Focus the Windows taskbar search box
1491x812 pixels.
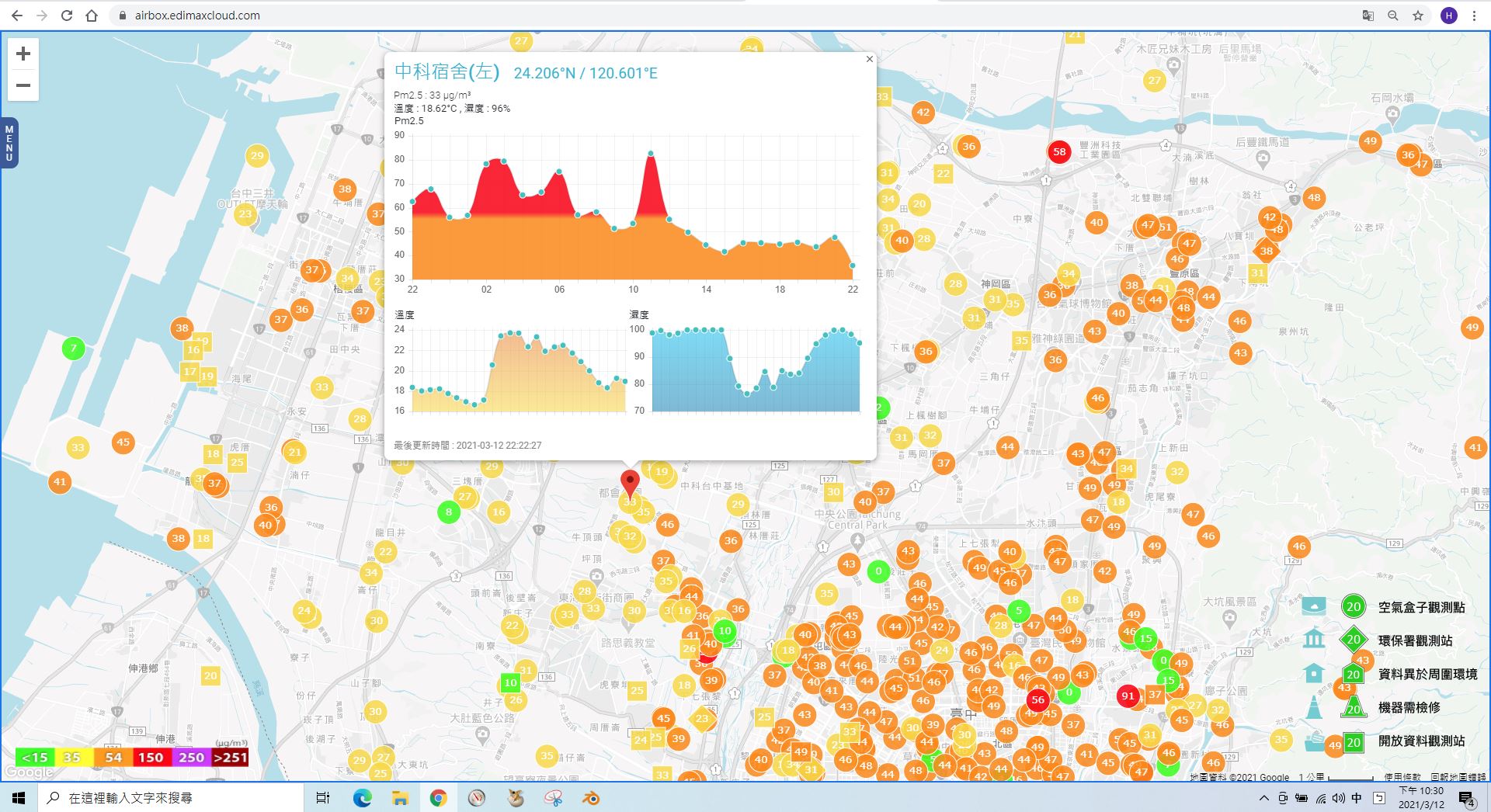[171, 797]
